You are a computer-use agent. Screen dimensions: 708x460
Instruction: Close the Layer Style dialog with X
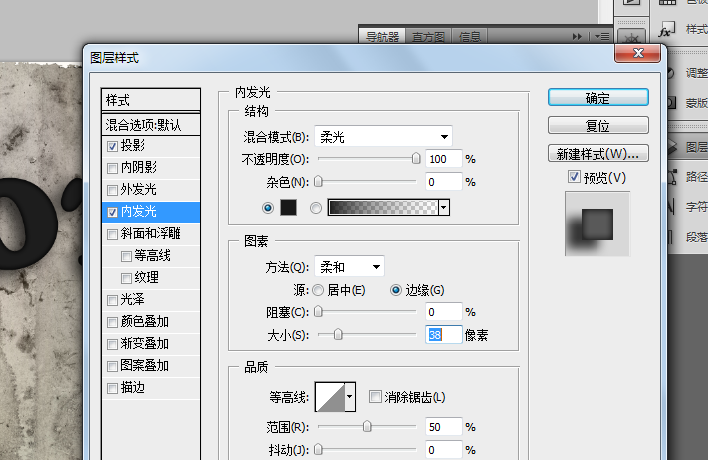638,53
